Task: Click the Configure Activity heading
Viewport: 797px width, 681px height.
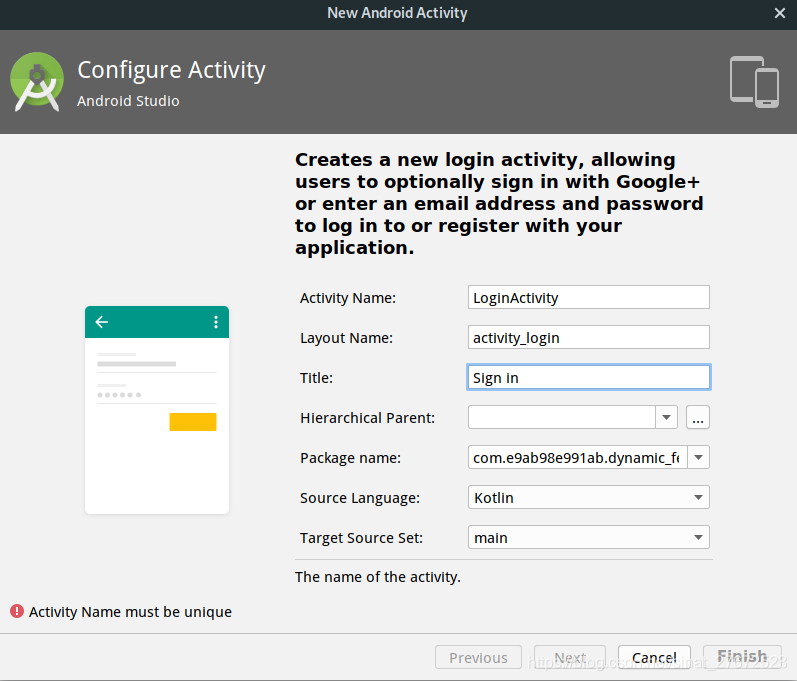Action: tap(171, 70)
